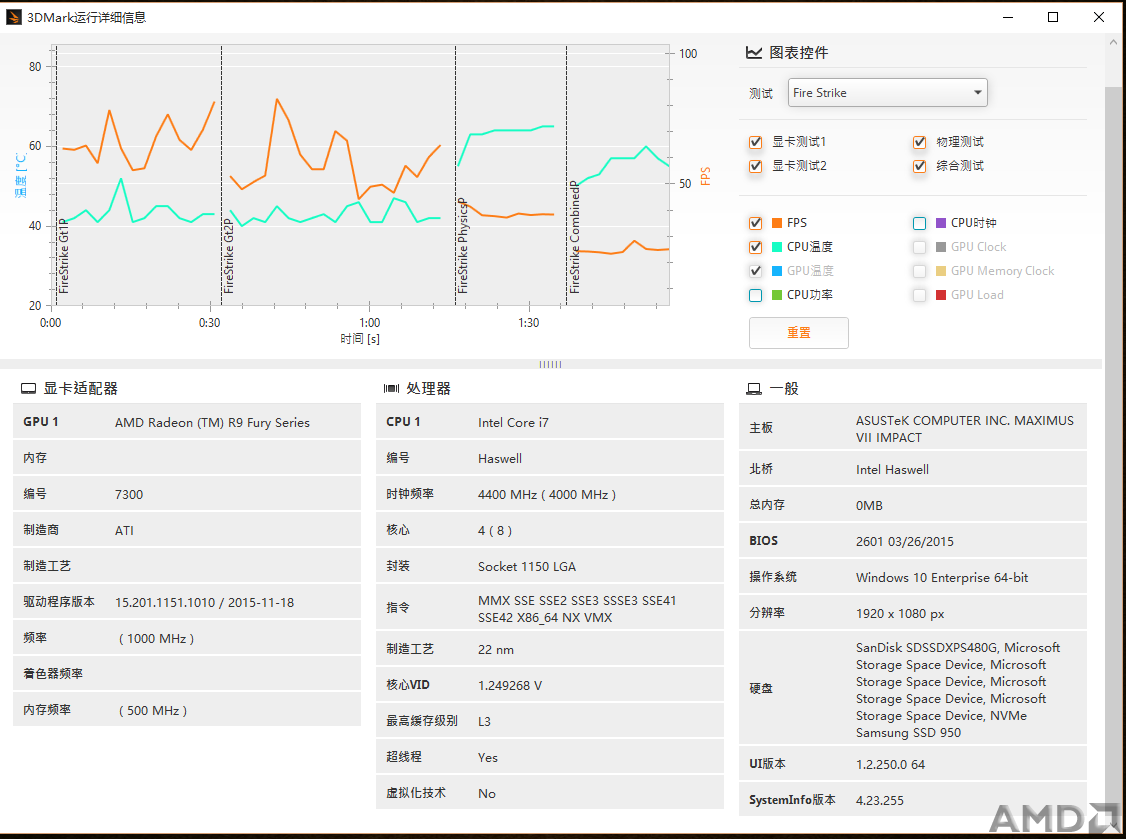The width and height of the screenshot is (1126, 839).
Task: Toggle the 显卡测试1 checkbox
Action: tap(755, 142)
